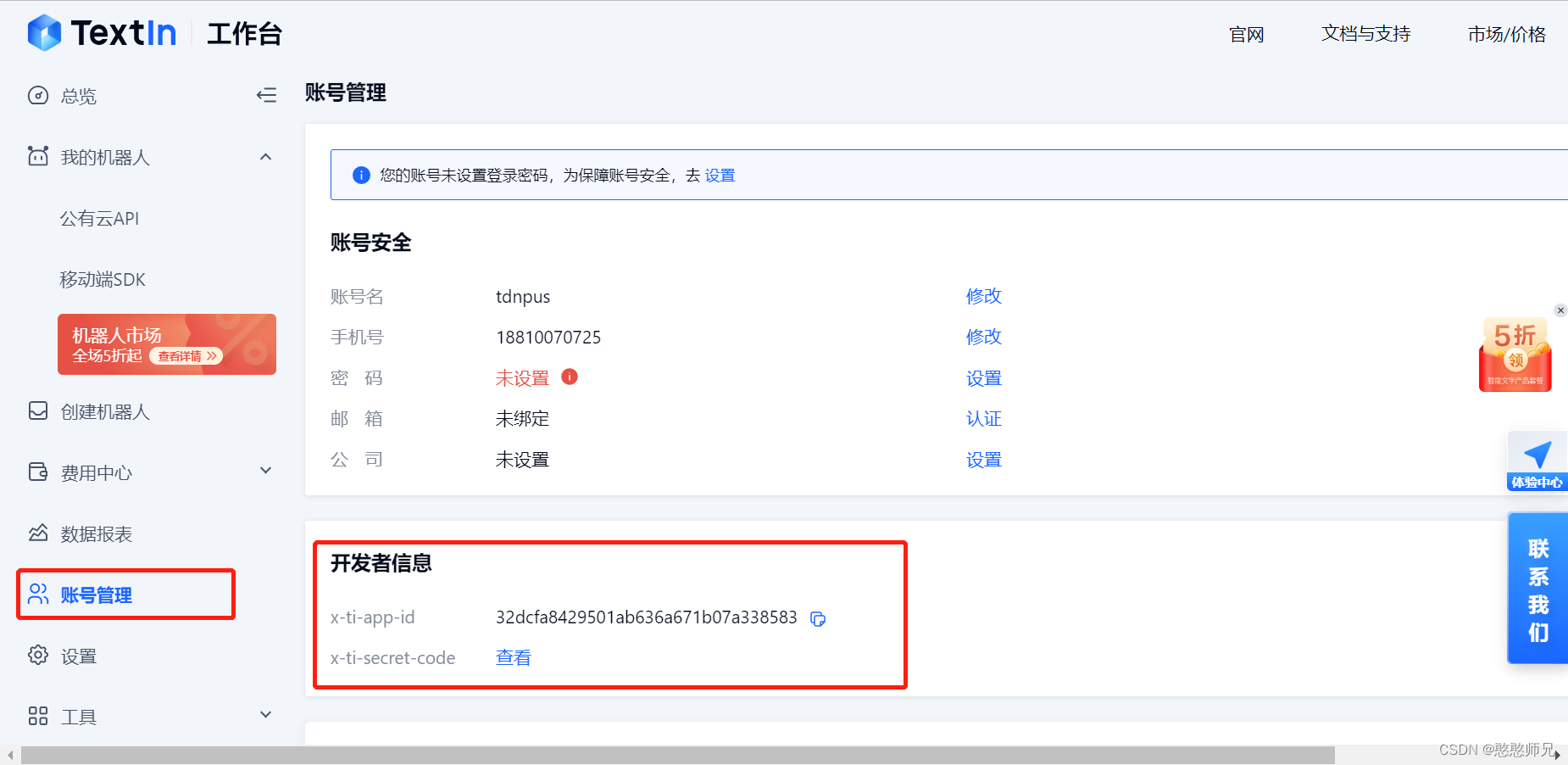Open the 官网 menu item
The width and height of the screenshot is (1568, 765).
[1245, 35]
